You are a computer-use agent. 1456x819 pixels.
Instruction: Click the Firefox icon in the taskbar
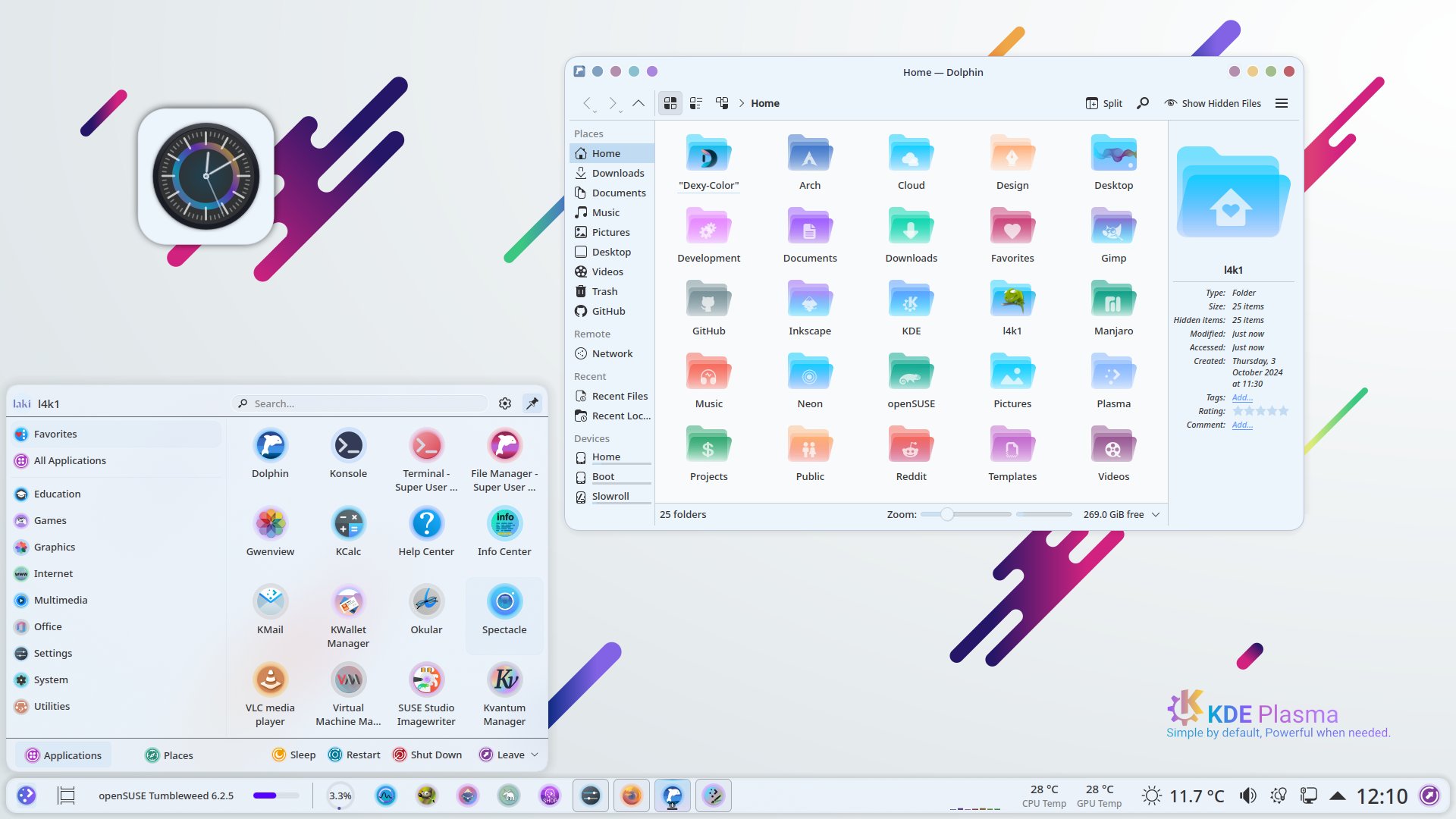[x=631, y=795]
